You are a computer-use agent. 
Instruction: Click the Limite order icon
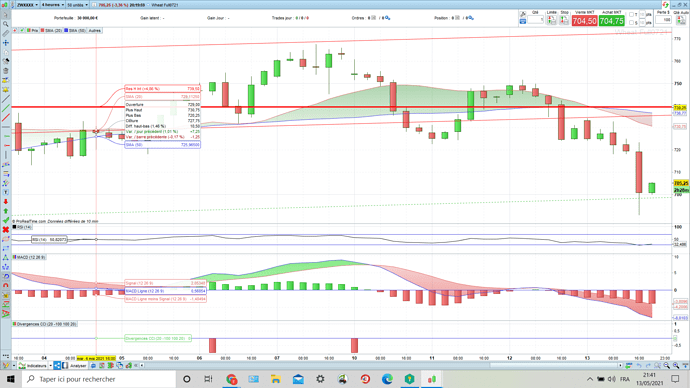click(x=551, y=20)
